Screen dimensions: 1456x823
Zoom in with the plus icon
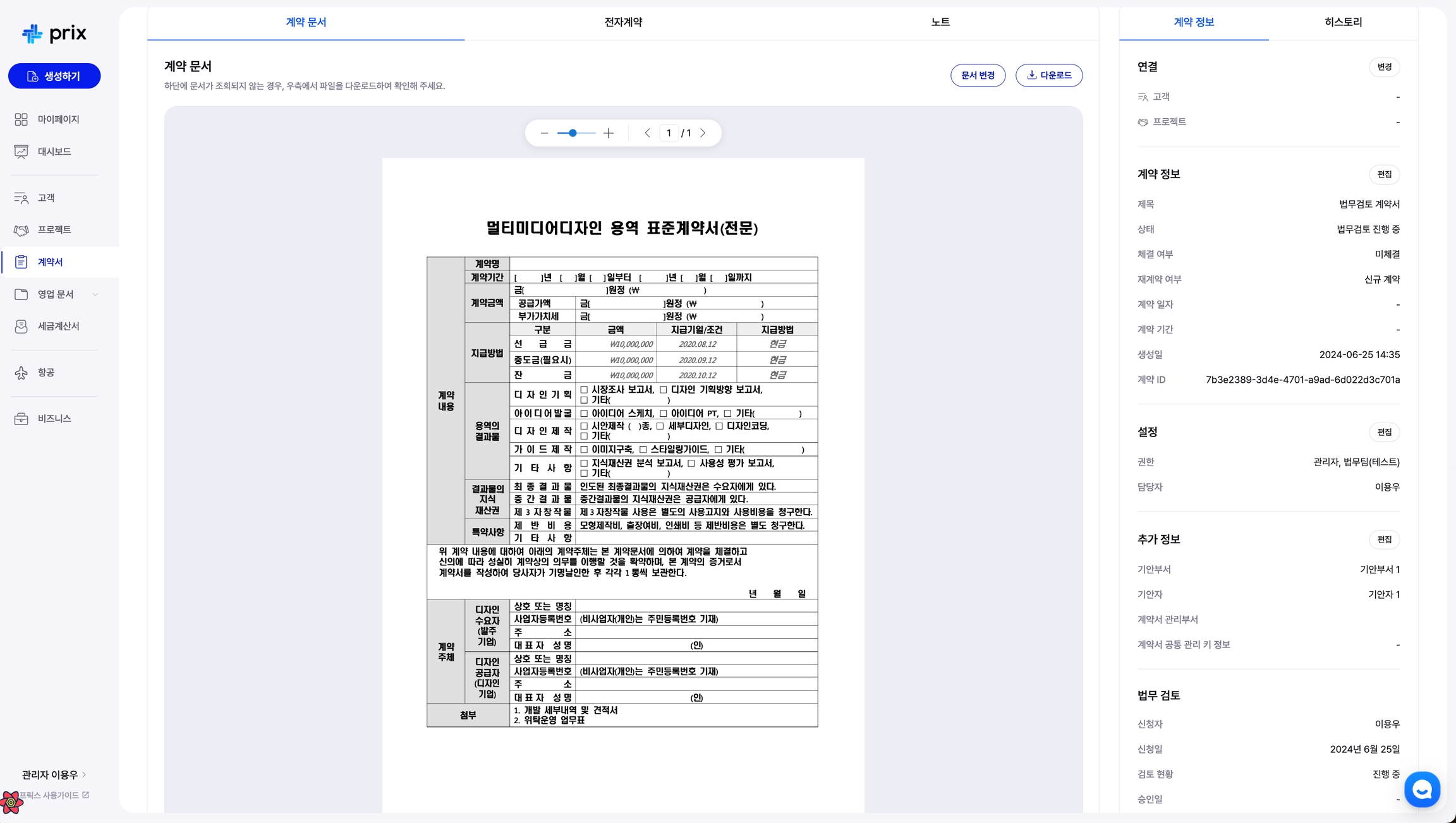[609, 133]
